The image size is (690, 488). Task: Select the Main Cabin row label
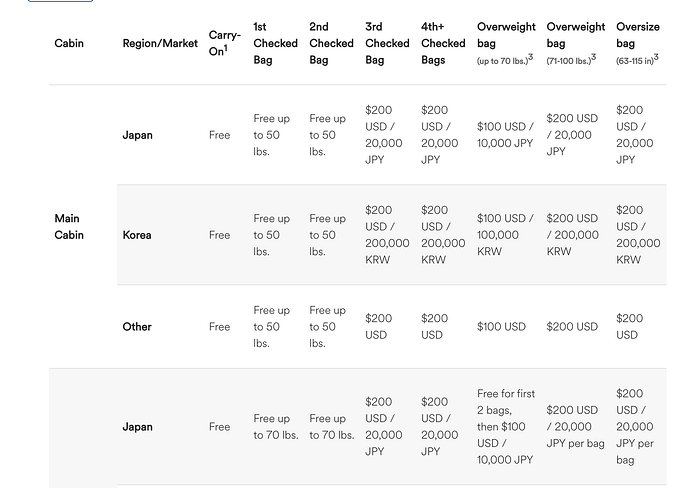pyautogui.click(x=69, y=227)
